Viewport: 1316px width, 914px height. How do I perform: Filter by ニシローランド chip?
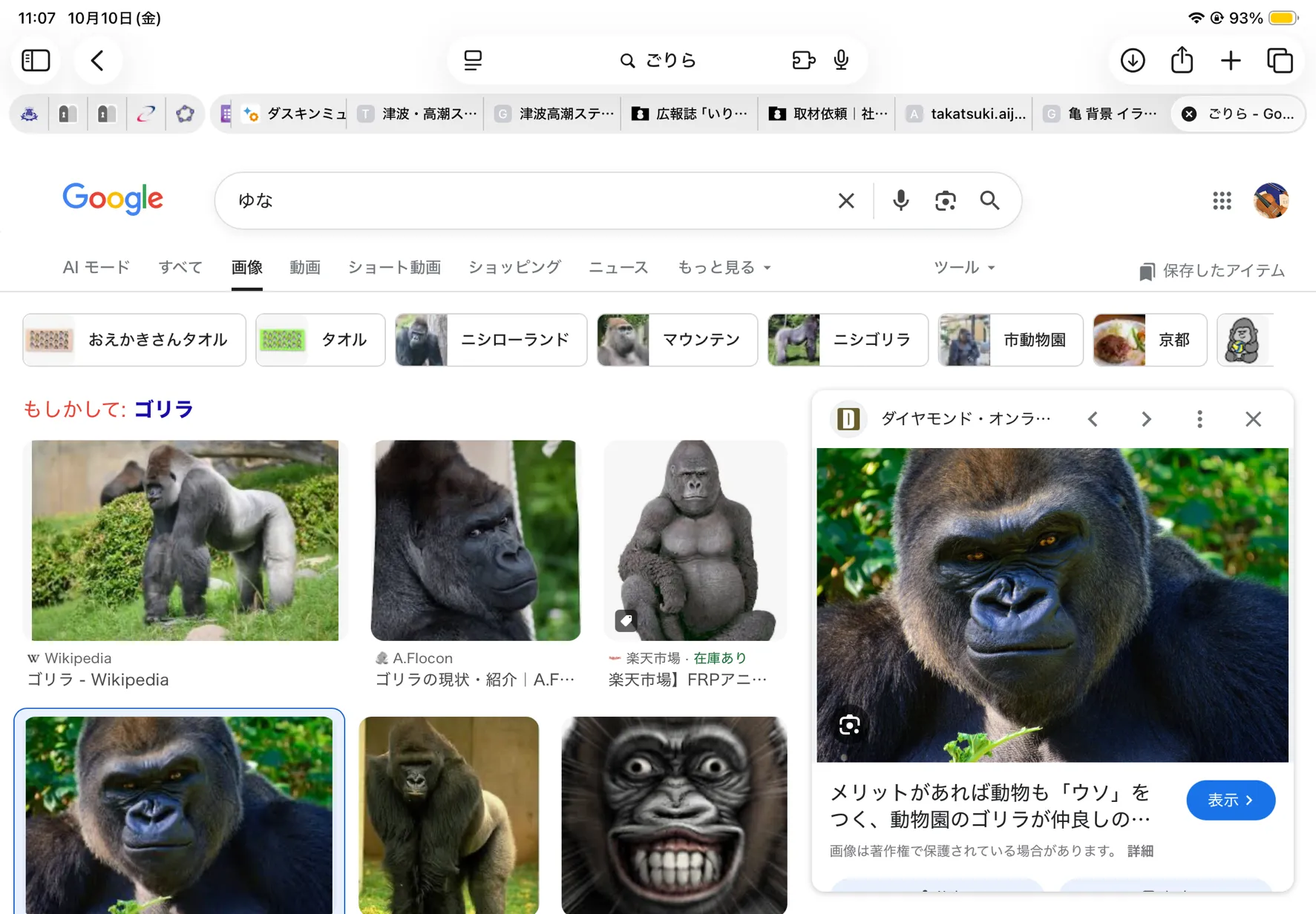(491, 340)
